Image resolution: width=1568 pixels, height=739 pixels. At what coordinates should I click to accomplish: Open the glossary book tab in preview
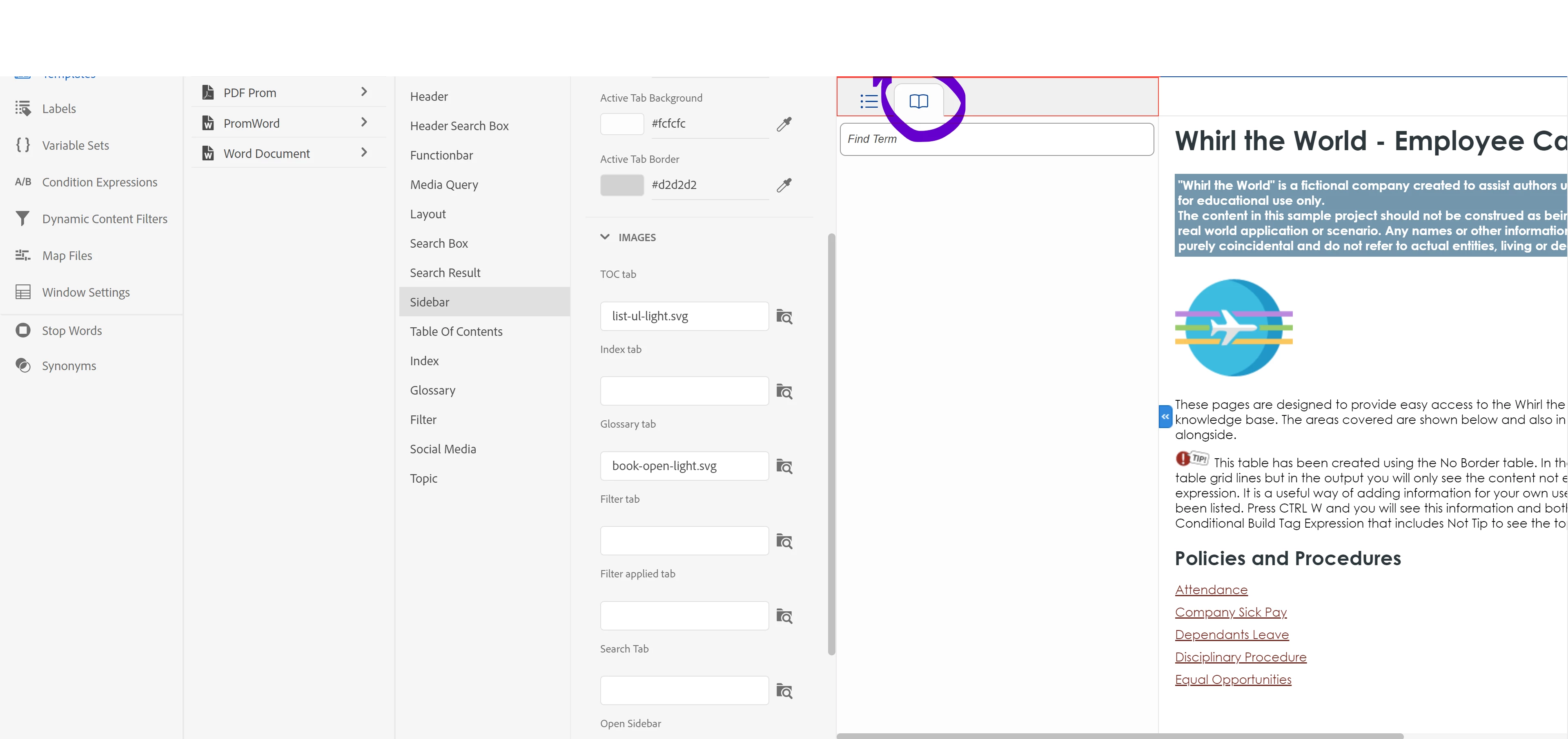click(x=918, y=101)
